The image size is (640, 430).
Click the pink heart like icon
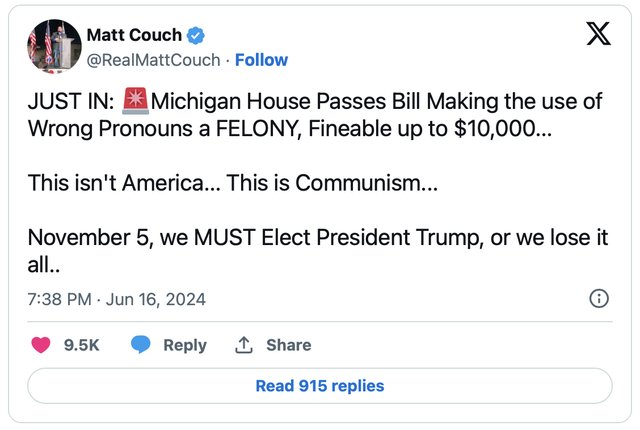point(41,345)
